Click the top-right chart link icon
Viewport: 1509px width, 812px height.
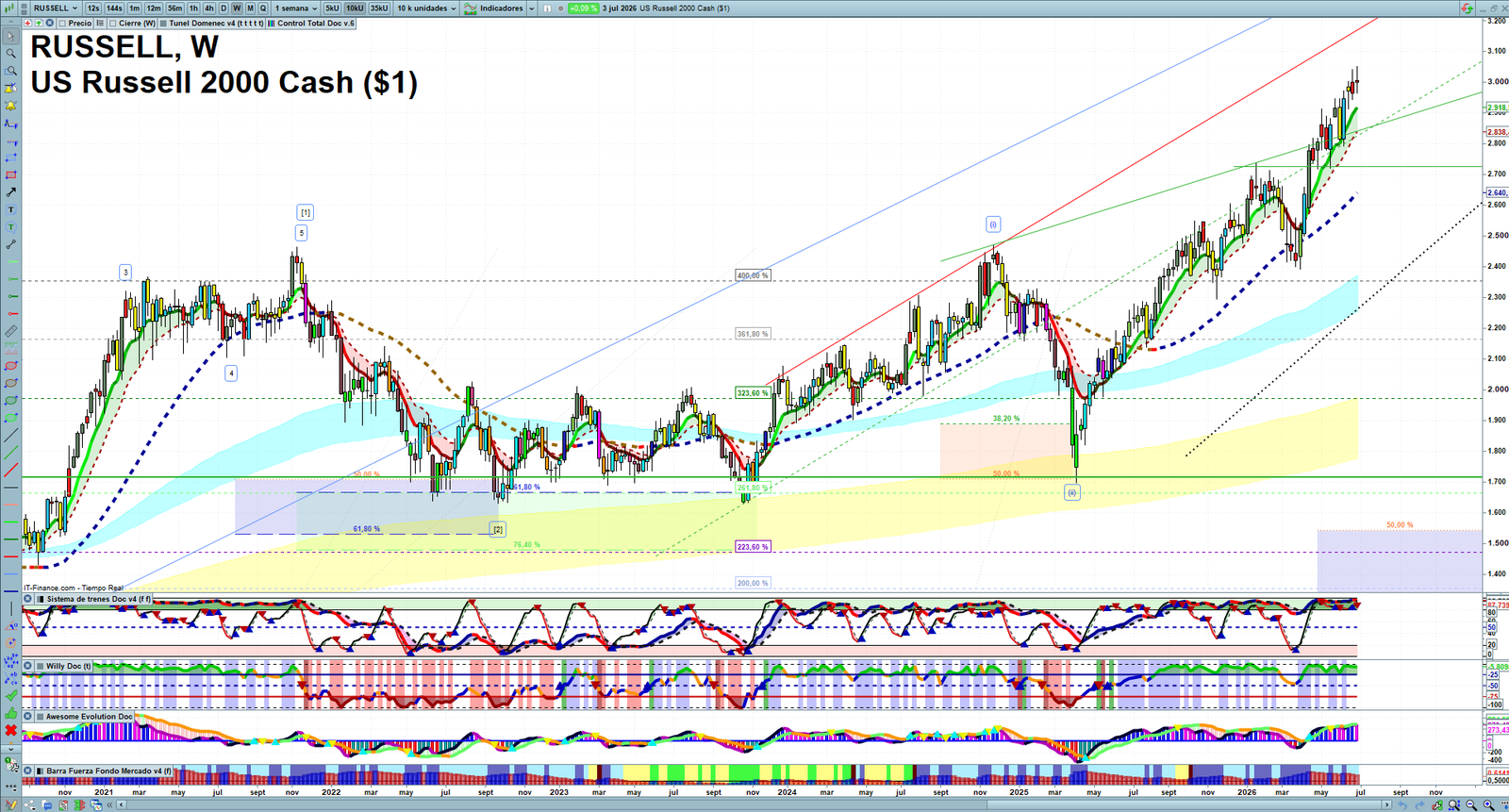pos(1467,8)
